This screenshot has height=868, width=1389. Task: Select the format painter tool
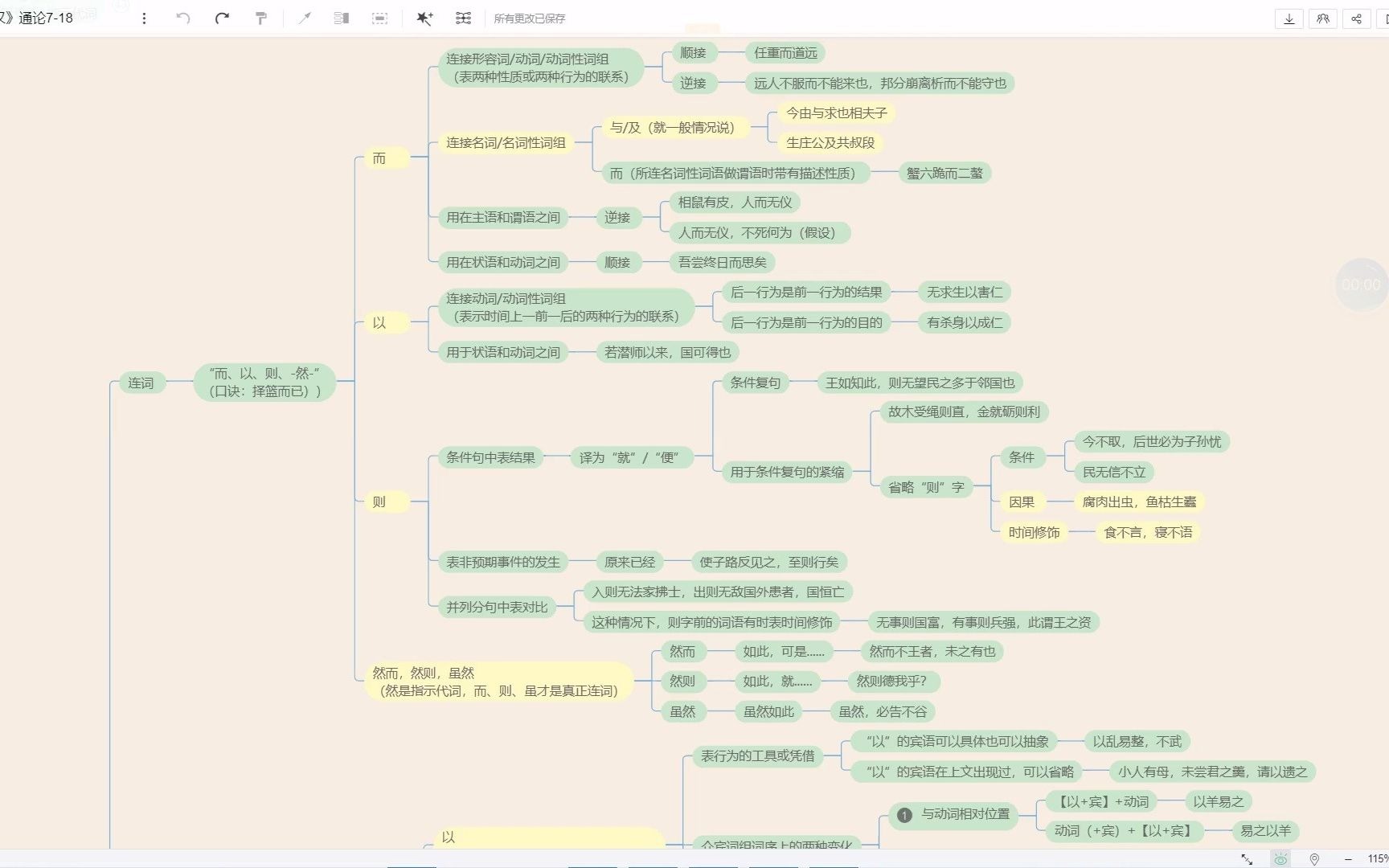pos(260,18)
